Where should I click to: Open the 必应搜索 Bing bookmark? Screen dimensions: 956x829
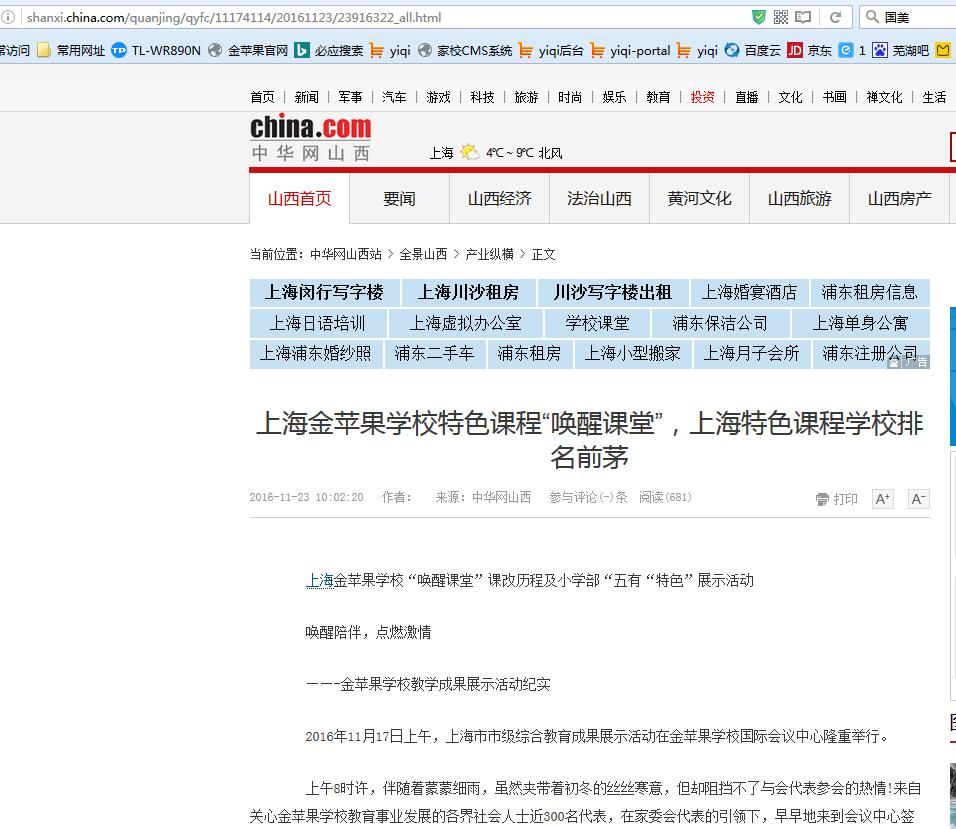pyautogui.click(x=328, y=50)
